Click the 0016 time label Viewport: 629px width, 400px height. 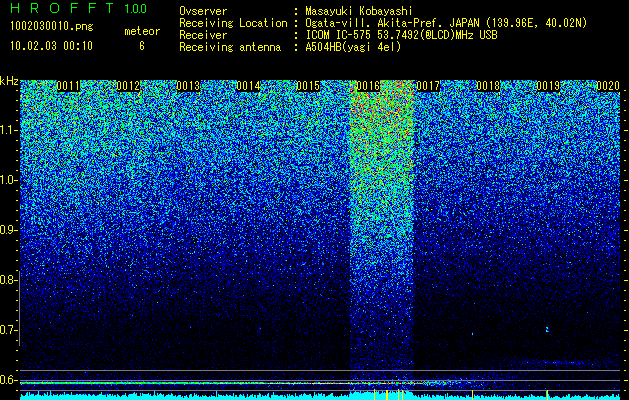(x=368, y=86)
